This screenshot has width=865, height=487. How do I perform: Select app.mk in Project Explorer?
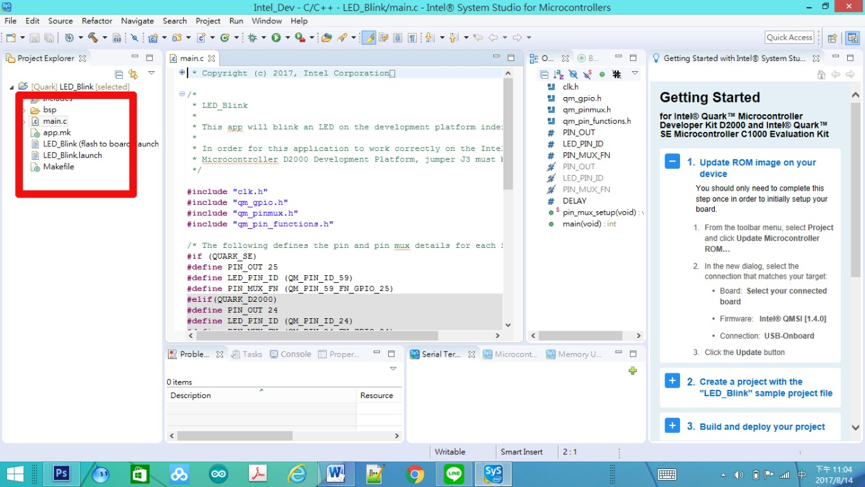pos(57,132)
